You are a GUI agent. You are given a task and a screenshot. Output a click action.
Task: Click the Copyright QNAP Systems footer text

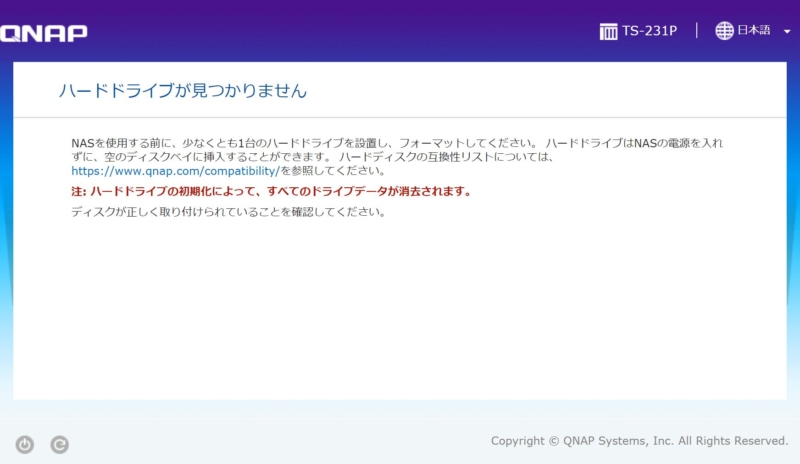639,441
